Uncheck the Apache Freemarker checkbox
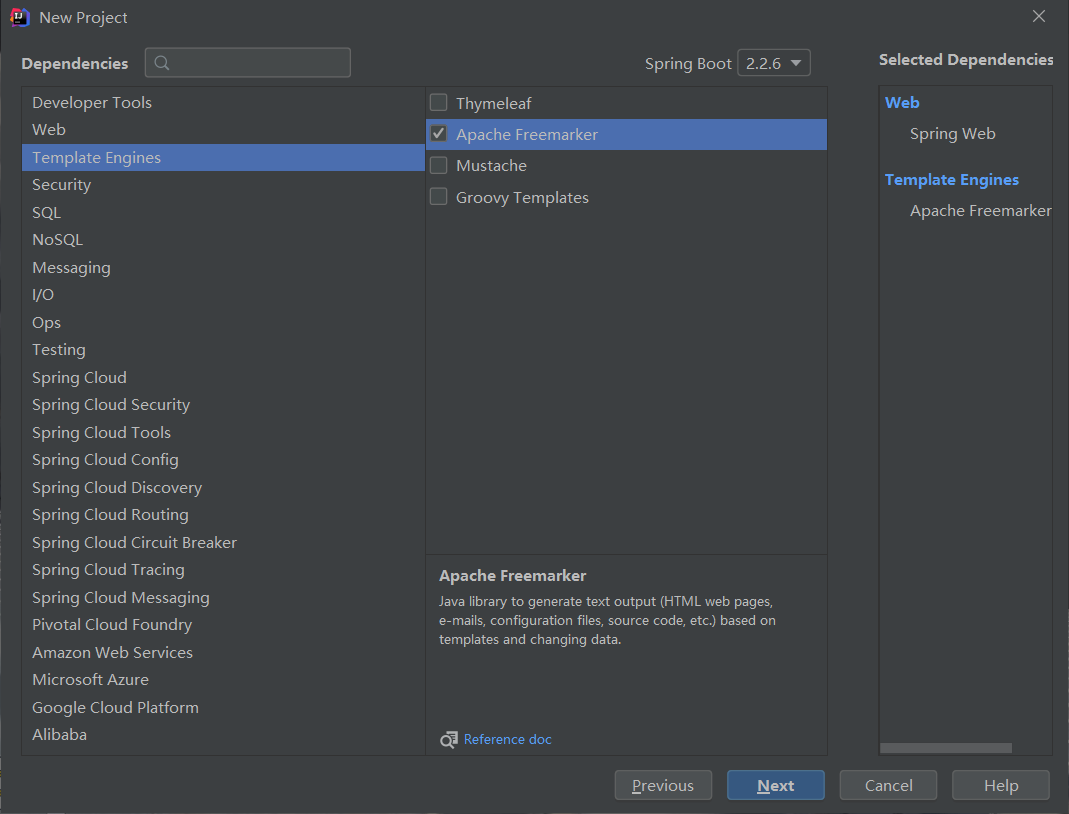1069x814 pixels. click(438, 134)
